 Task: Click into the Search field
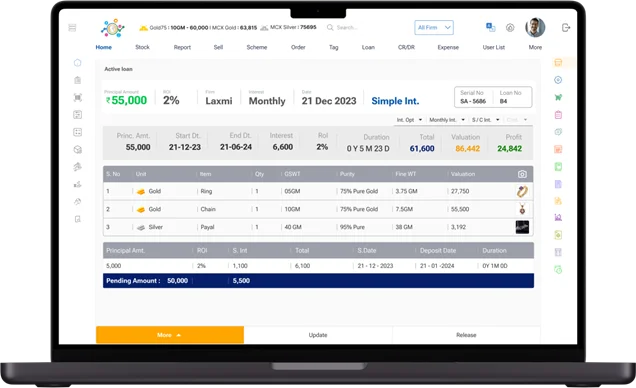[347, 28]
